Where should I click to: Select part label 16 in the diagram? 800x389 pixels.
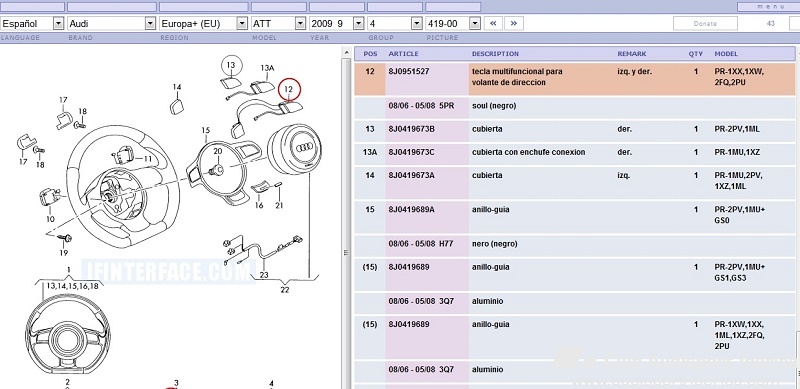tap(259, 205)
